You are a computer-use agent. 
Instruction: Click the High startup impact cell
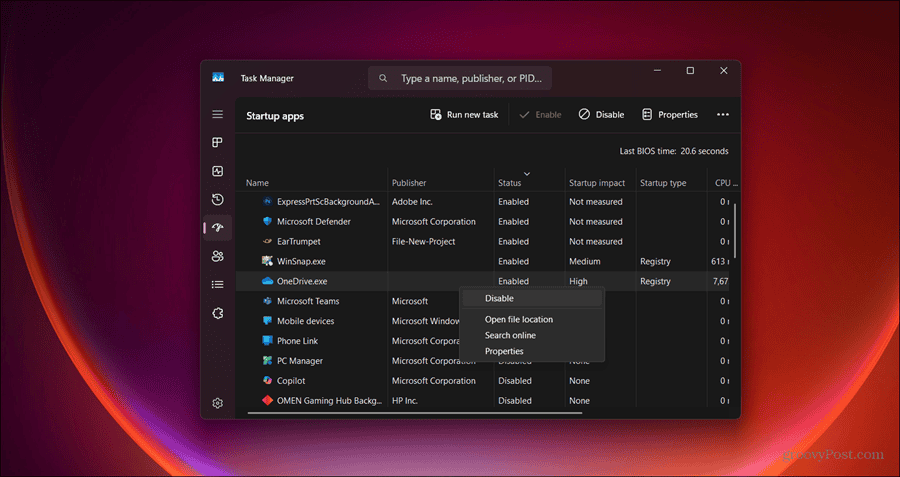pyautogui.click(x=579, y=281)
